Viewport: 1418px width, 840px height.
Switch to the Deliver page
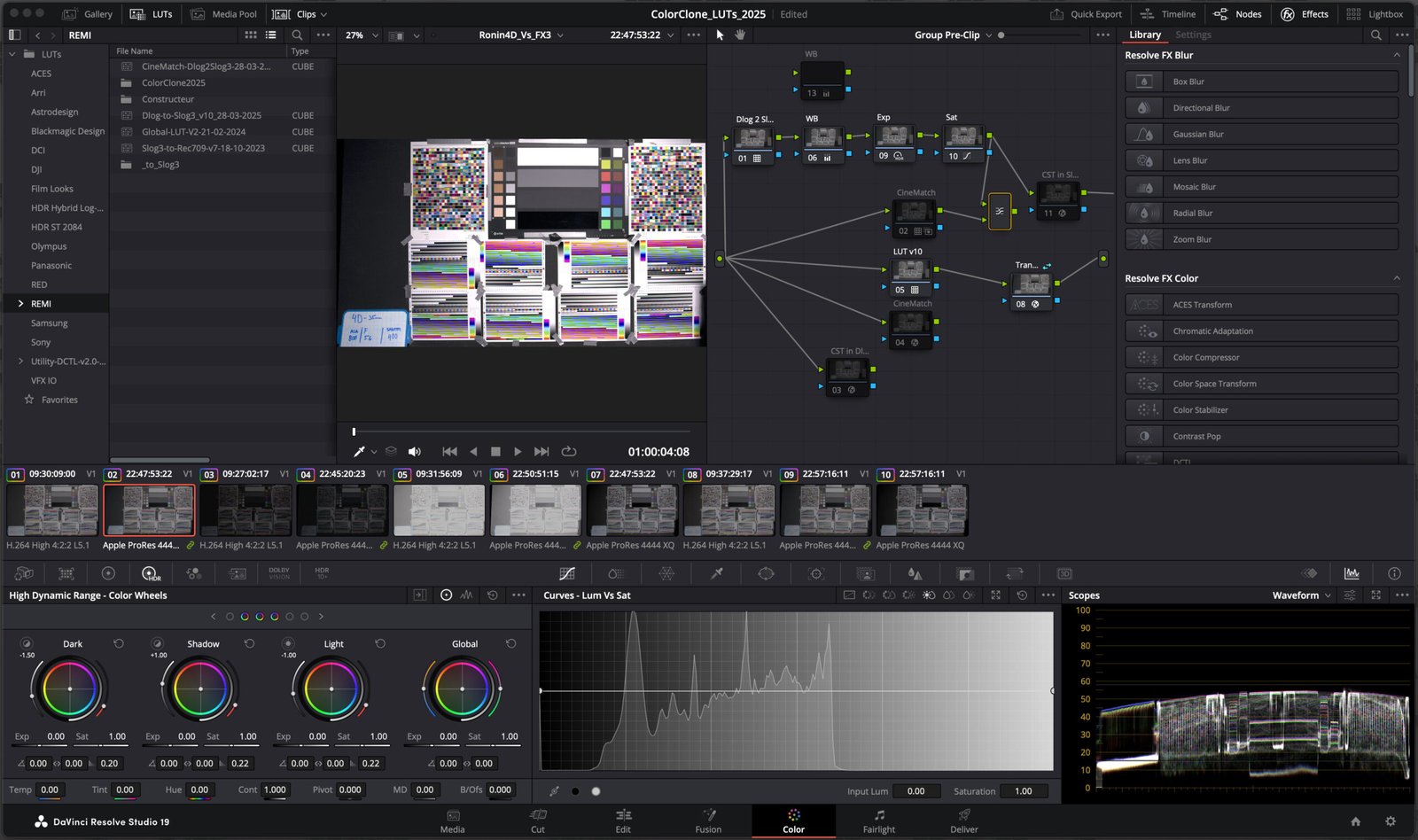pyautogui.click(x=964, y=821)
